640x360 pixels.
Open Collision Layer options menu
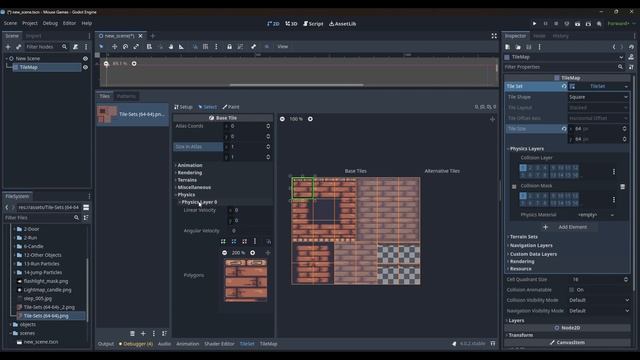point(614,172)
